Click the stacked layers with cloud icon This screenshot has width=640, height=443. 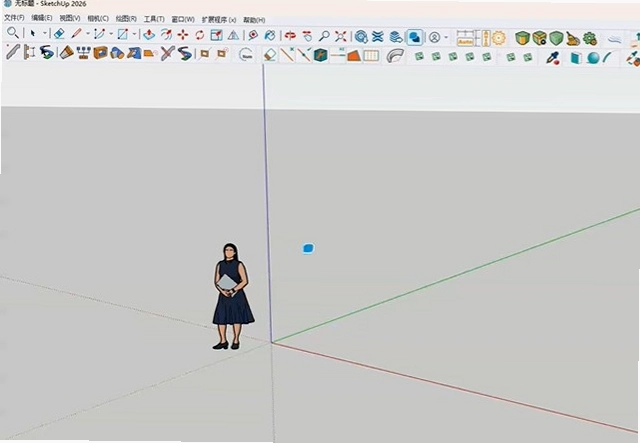point(396,37)
